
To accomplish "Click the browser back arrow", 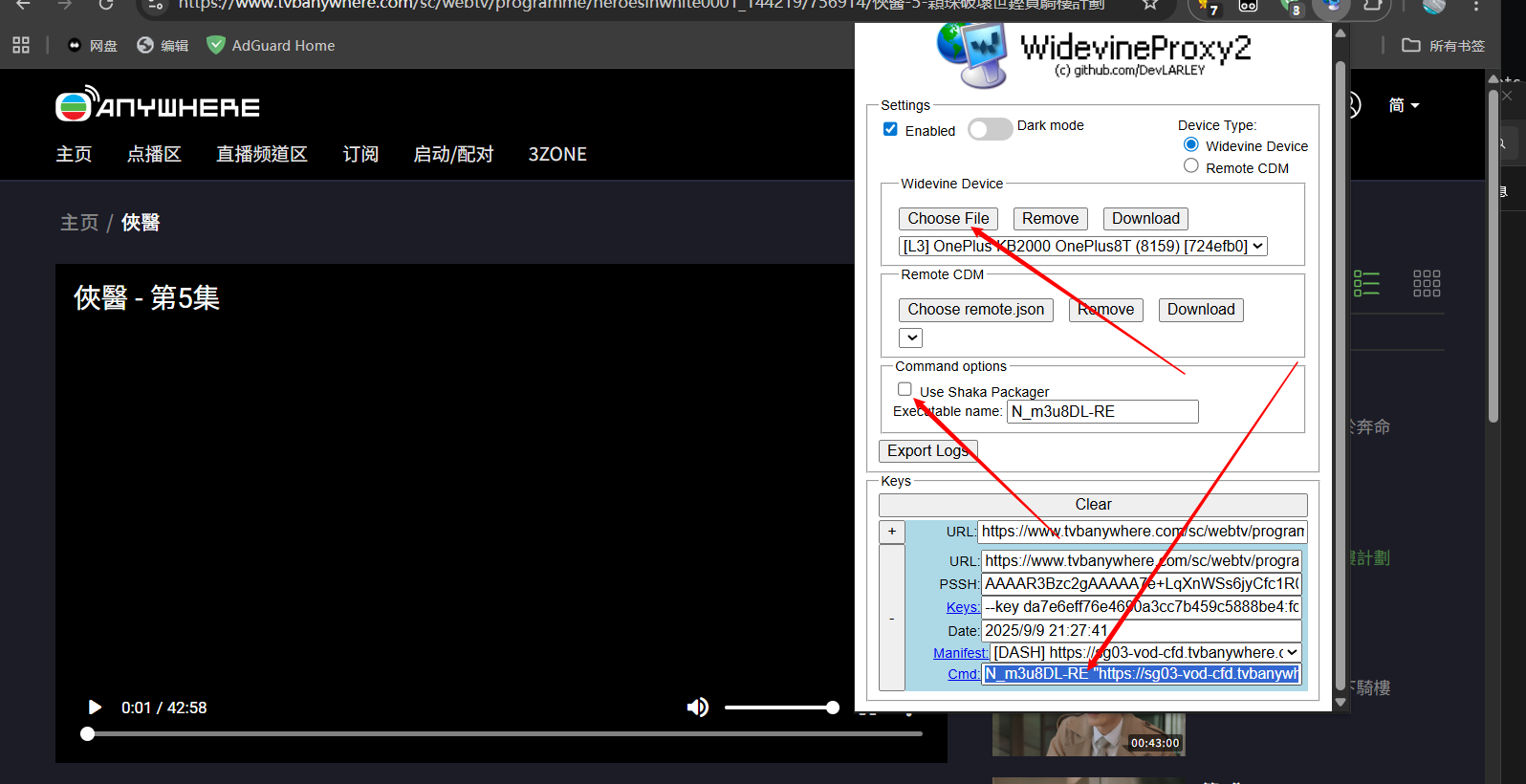I will point(23,5).
